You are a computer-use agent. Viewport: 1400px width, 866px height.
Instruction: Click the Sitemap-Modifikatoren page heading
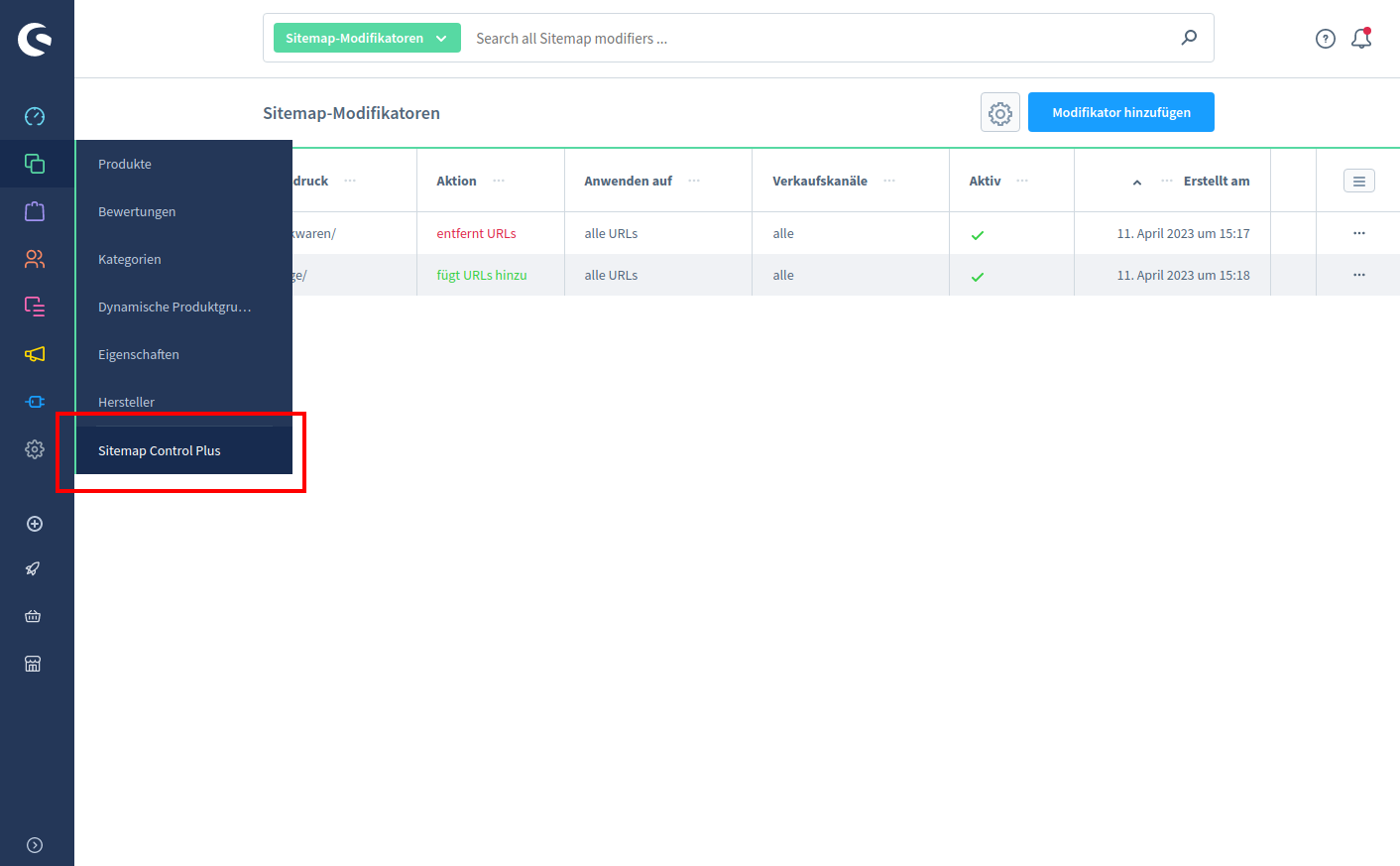pyautogui.click(x=351, y=113)
